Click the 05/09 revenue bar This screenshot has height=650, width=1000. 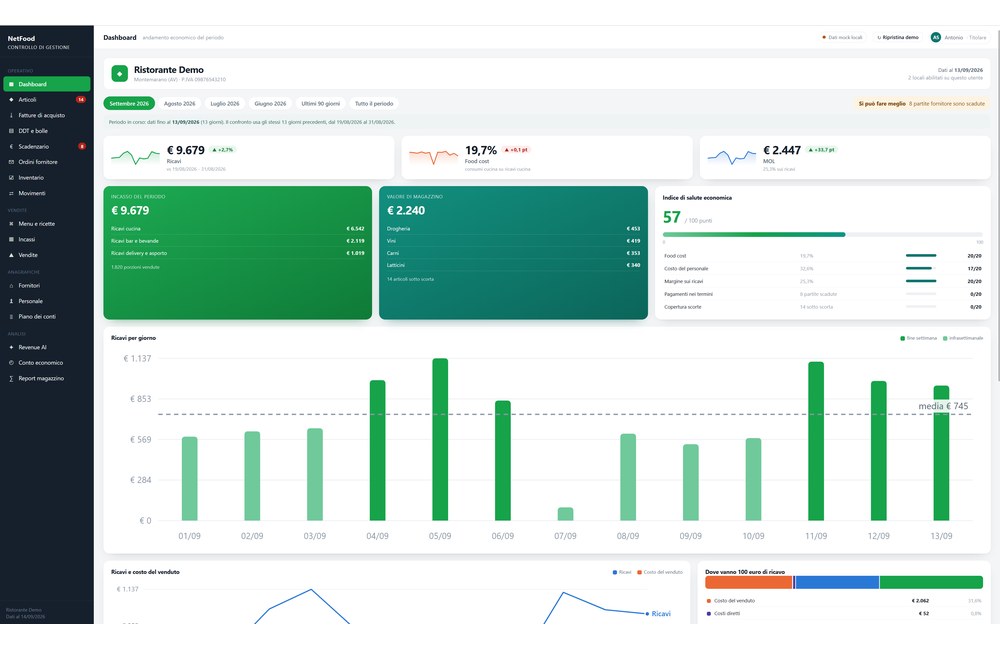(x=440, y=439)
